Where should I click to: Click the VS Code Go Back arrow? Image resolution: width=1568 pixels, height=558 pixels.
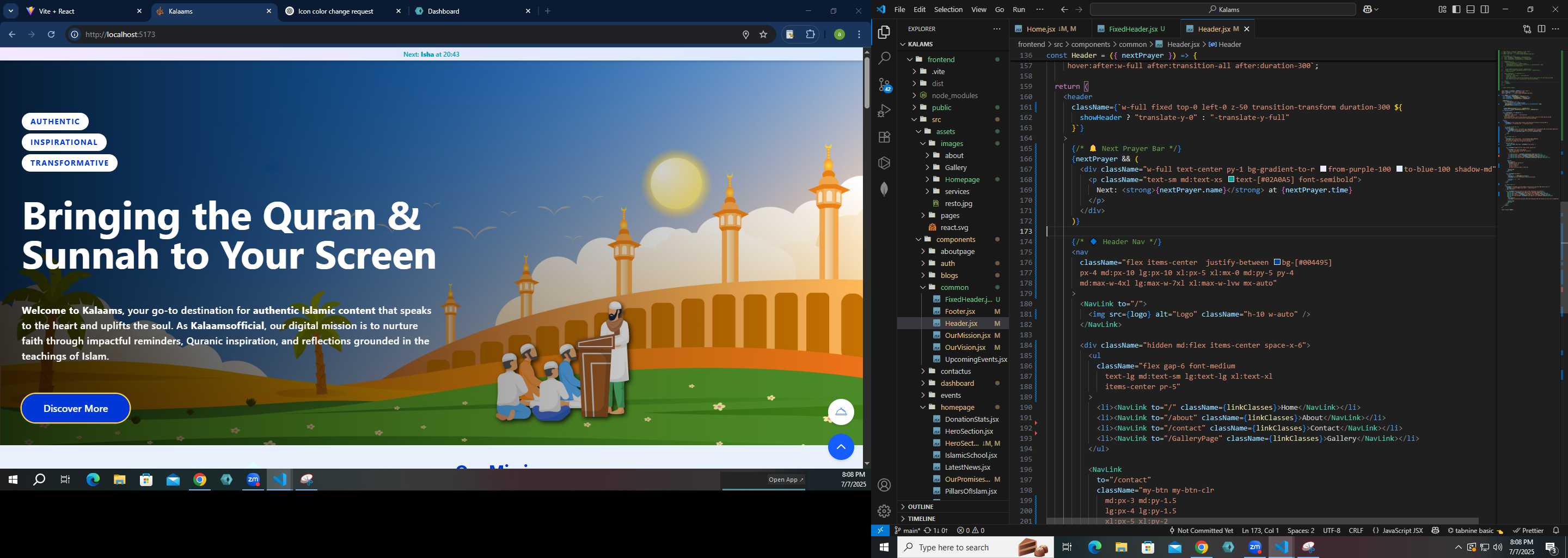click(1064, 10)
